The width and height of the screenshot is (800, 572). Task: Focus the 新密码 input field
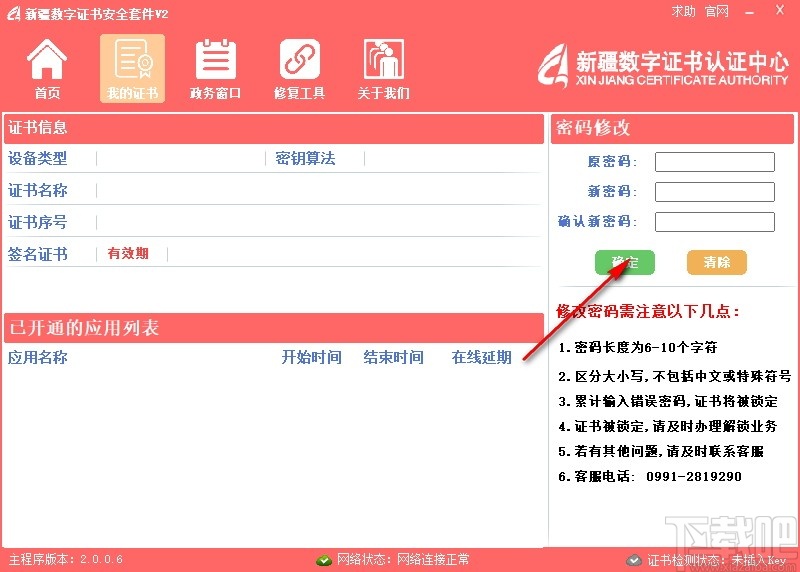click(x=714, y=192)
